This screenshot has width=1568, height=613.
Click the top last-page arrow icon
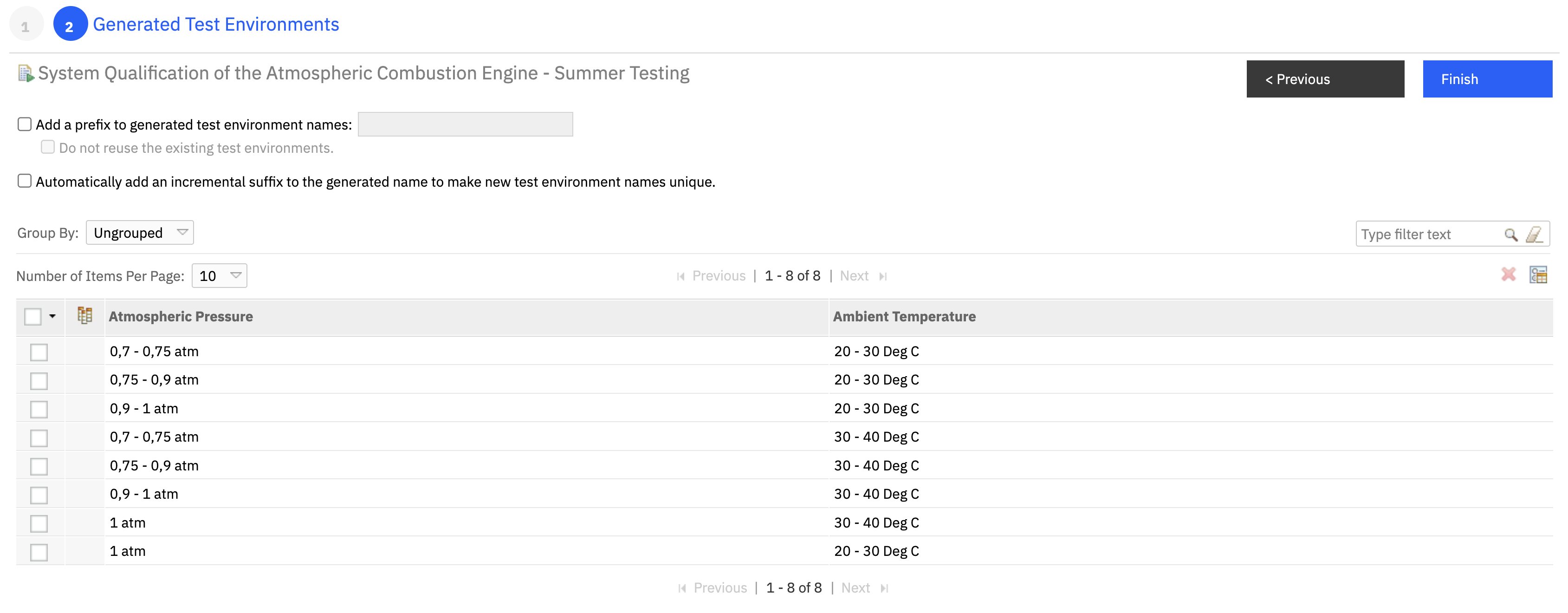882,276
